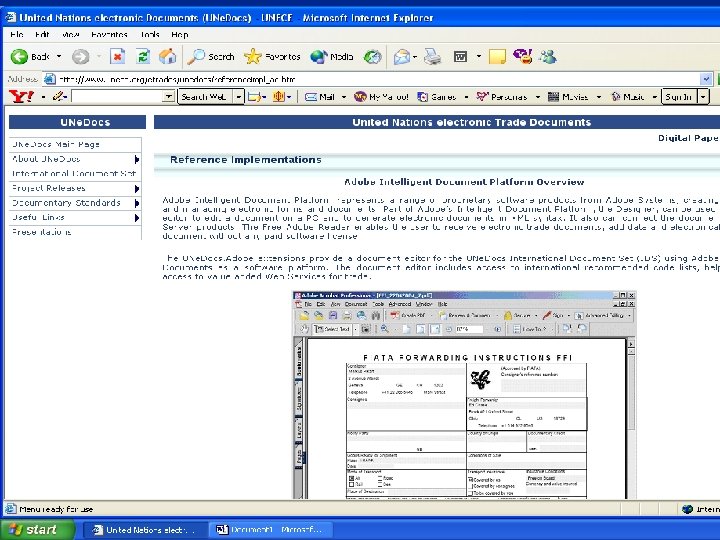
Task: Expand the About UNeDocs submenu arrow
Action: click(136, 159)
